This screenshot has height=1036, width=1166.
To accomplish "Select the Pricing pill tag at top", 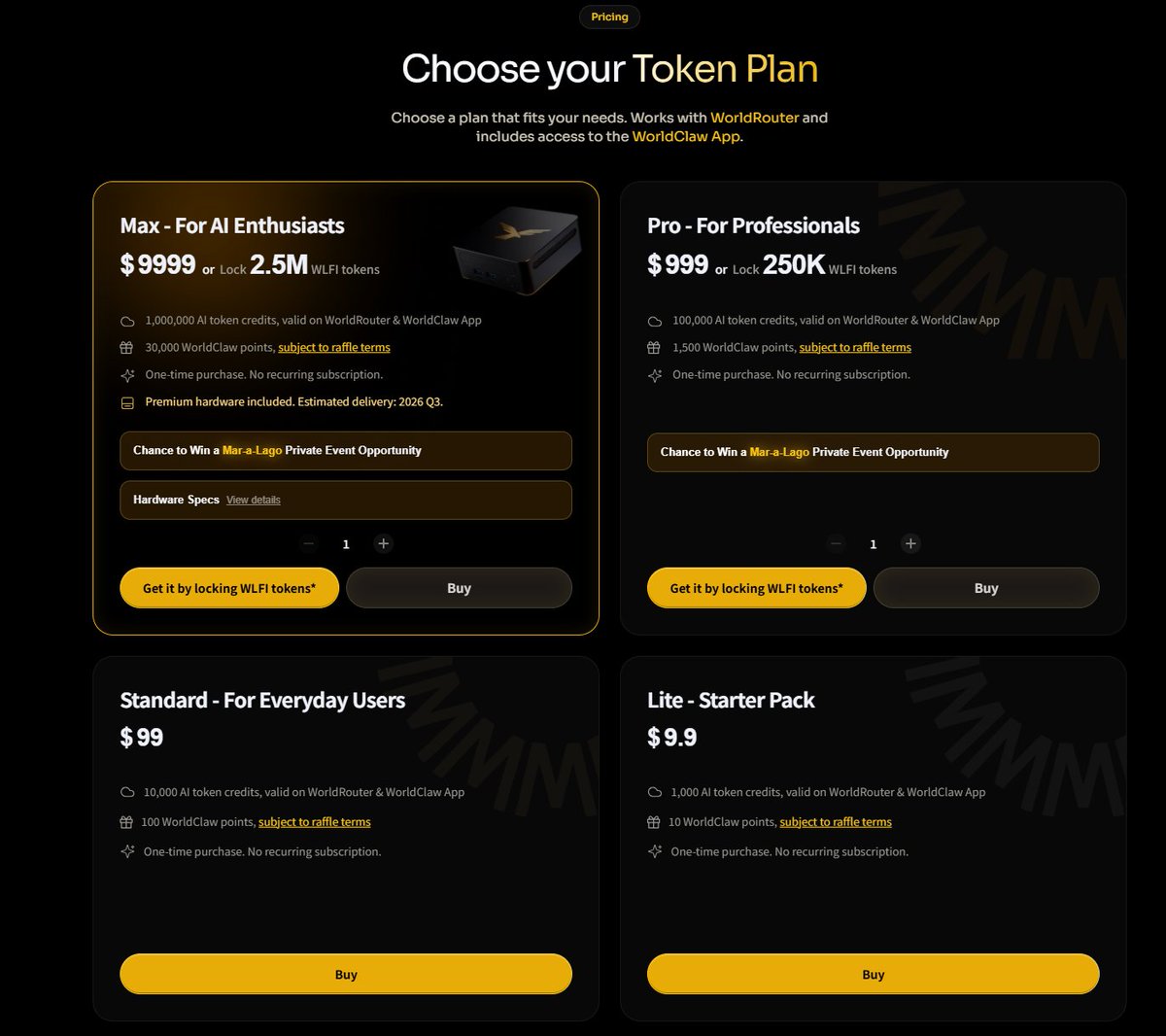I will (x=609, y=17).
